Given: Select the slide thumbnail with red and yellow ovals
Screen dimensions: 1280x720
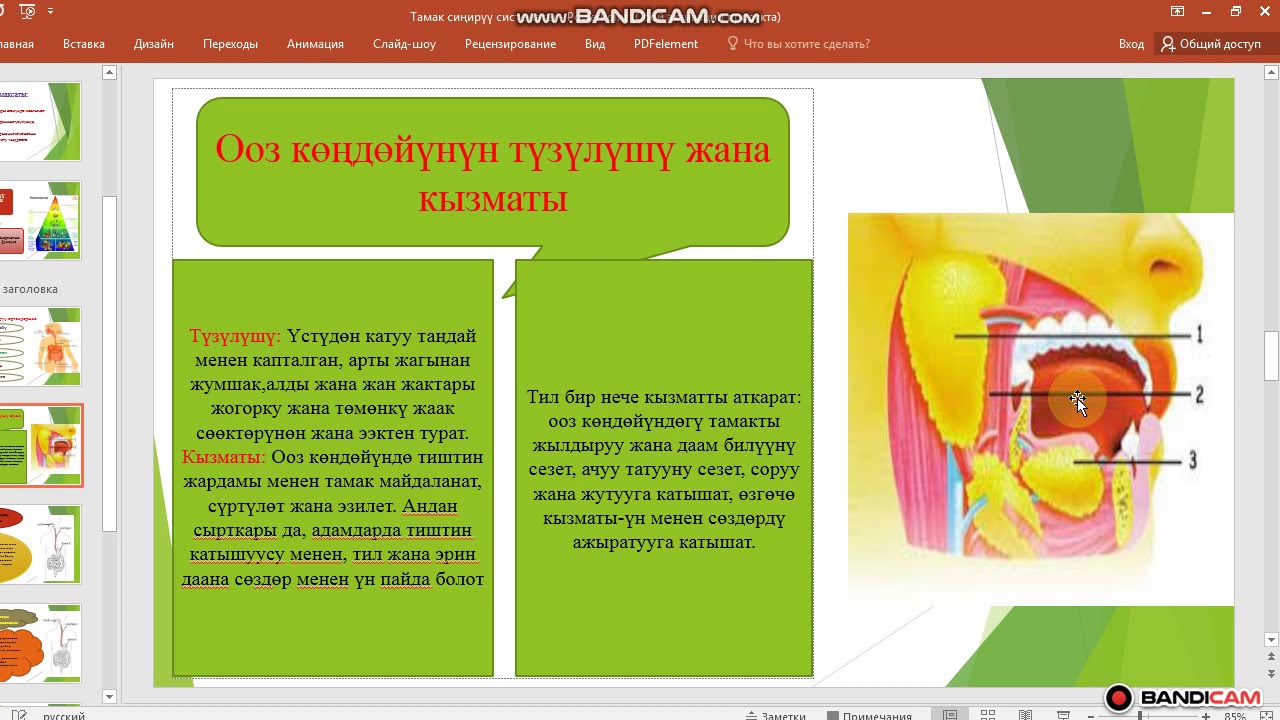Looking at the screenshot, I should [40, 544].
